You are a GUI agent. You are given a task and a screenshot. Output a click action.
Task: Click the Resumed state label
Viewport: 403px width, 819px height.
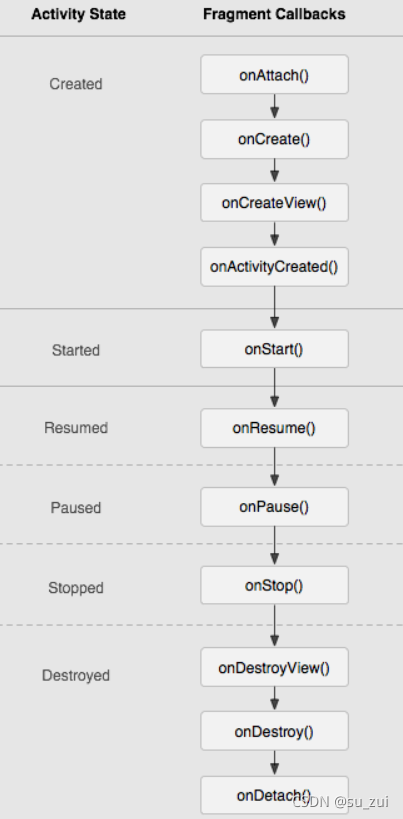76,428
